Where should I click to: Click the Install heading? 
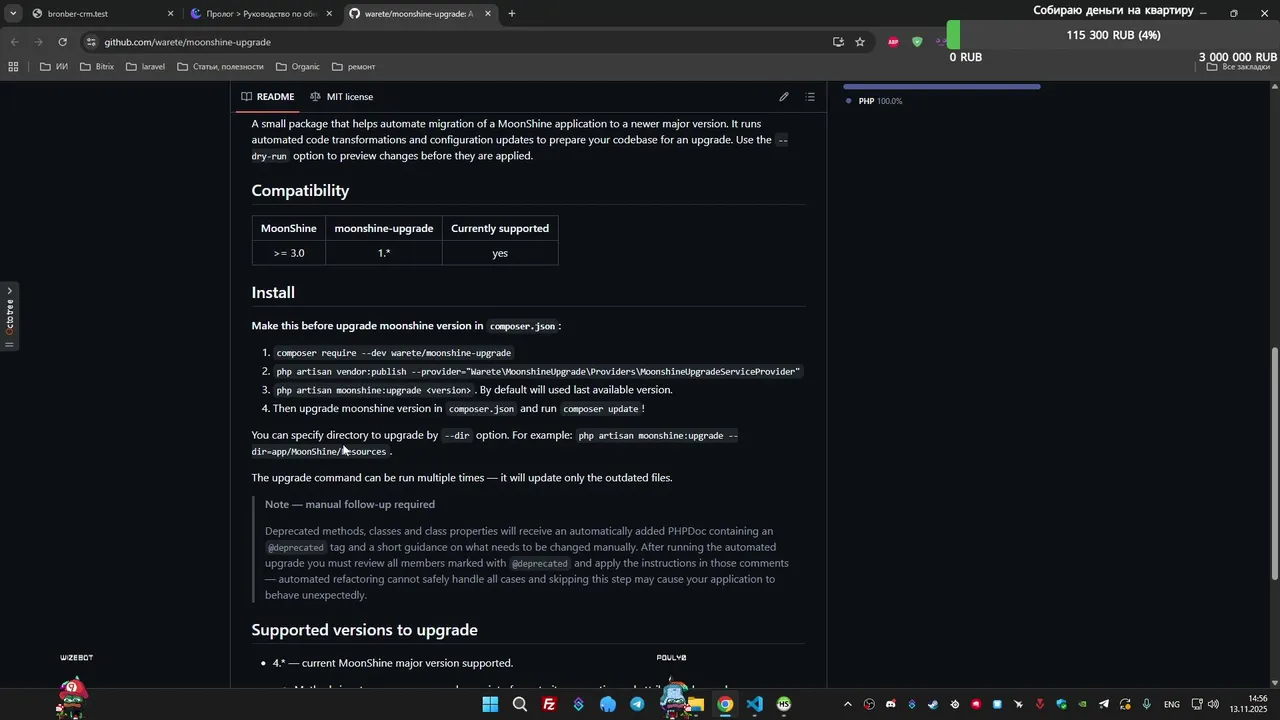(273, 292)
